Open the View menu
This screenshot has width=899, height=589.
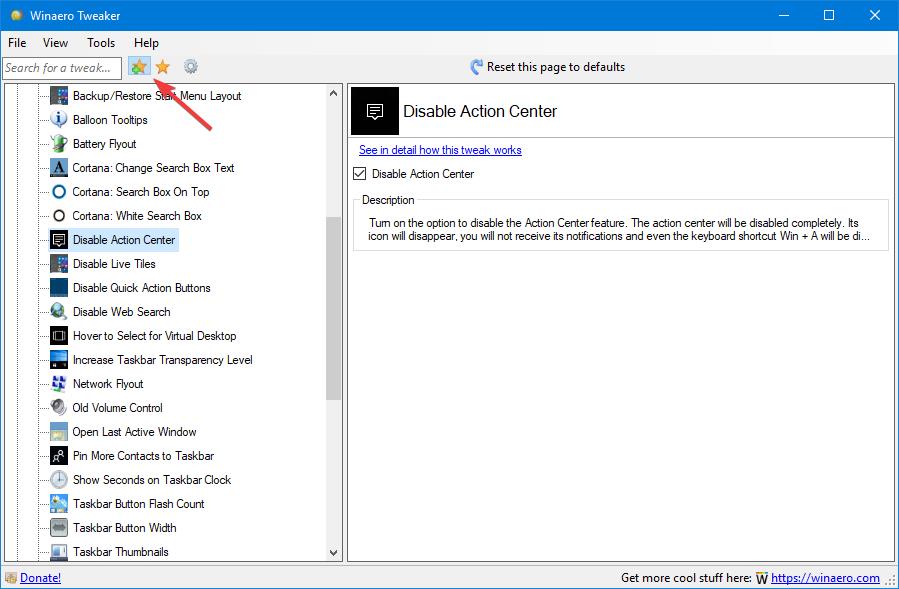(x=56, y=42)
